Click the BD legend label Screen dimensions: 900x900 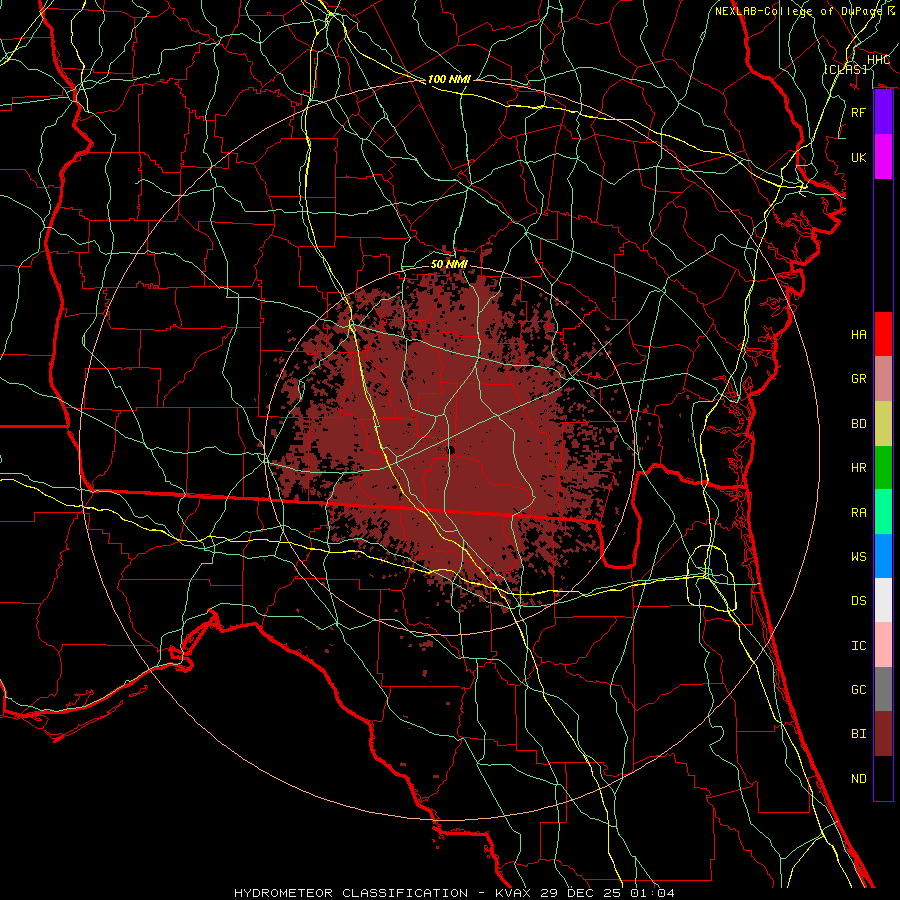pos(859,423)
